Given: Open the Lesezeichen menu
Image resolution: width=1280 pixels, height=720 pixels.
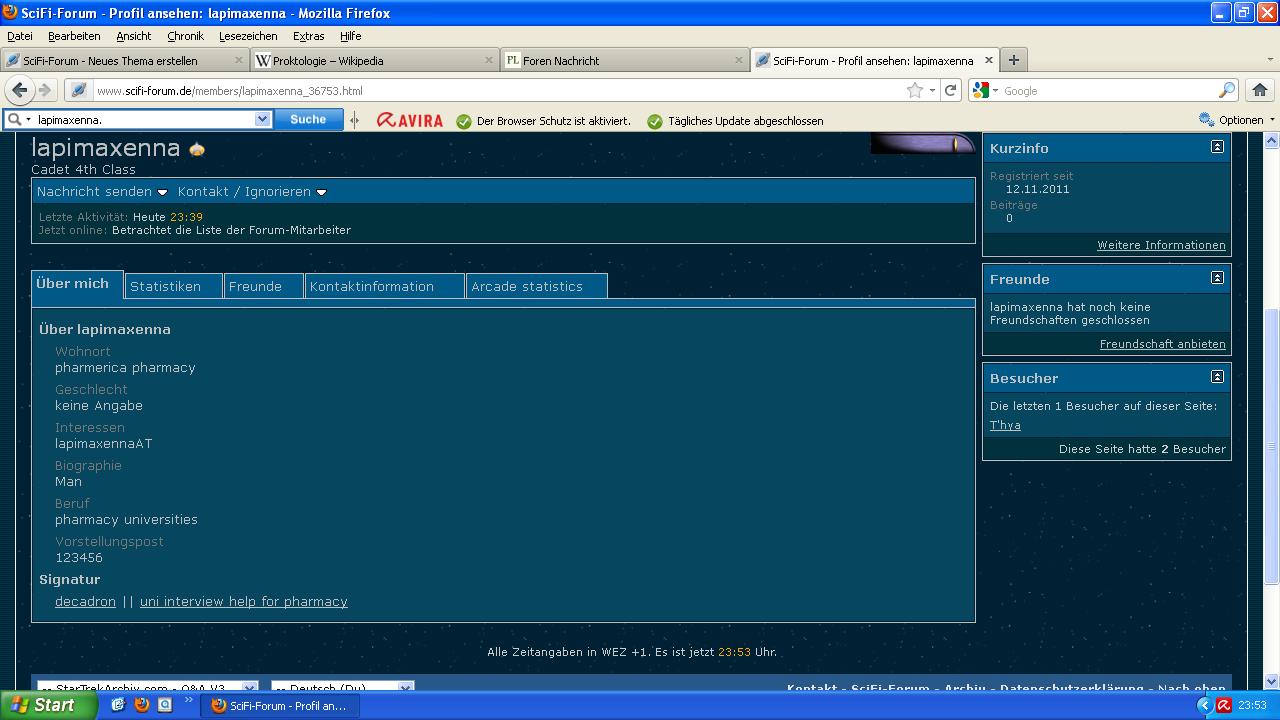Looking at the screenshot, I should [x=248, y=36].
